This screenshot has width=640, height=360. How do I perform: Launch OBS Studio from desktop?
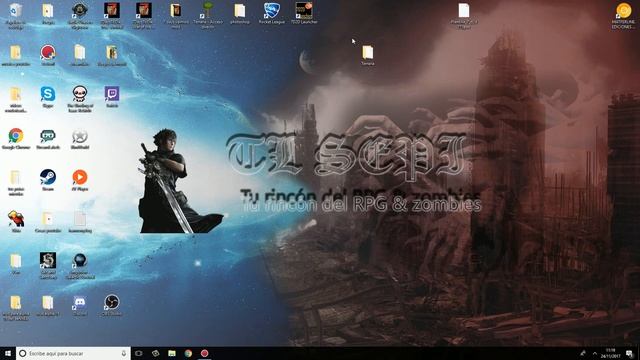[x=111, y=302]
